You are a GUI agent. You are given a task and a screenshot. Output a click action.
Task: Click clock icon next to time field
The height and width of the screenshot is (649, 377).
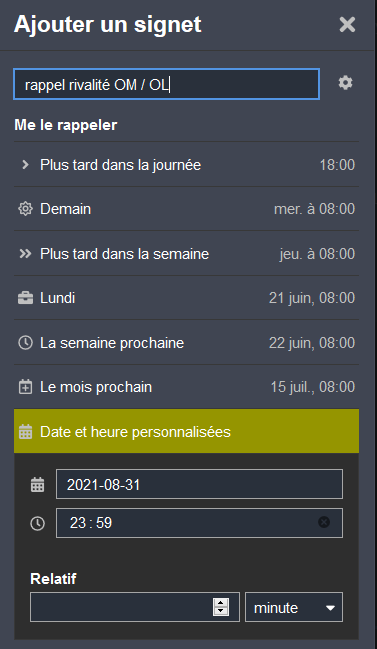(x=38, y=523)
